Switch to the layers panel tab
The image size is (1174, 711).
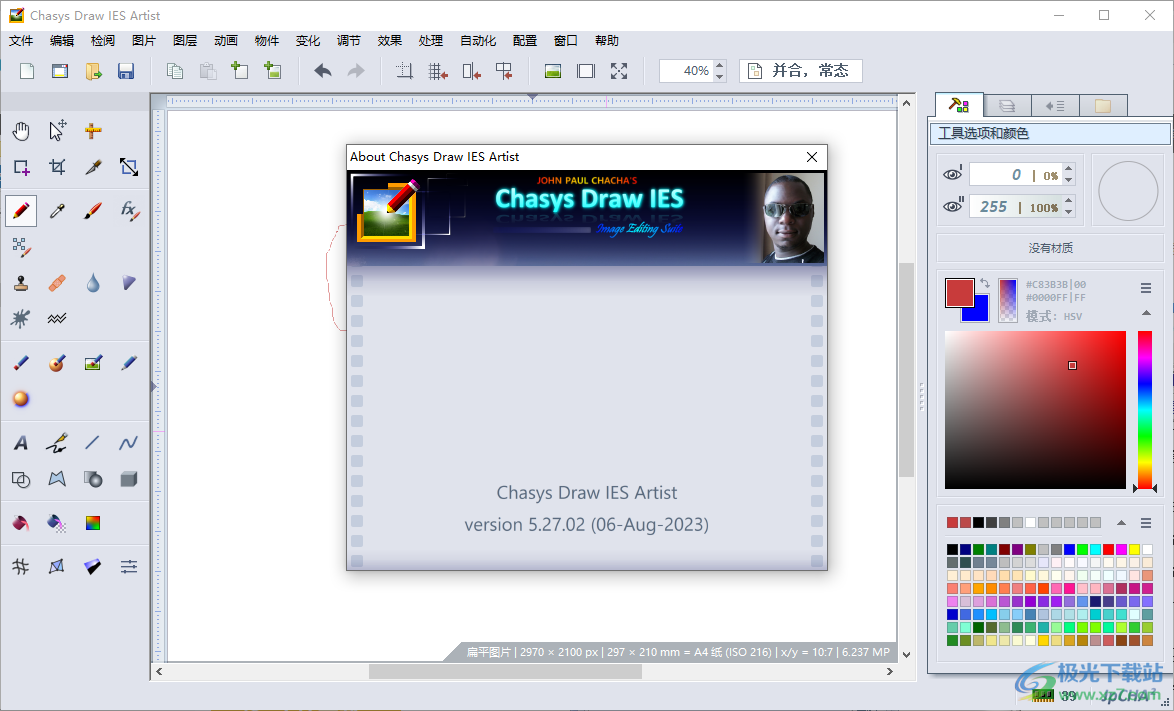(1007, 106)
